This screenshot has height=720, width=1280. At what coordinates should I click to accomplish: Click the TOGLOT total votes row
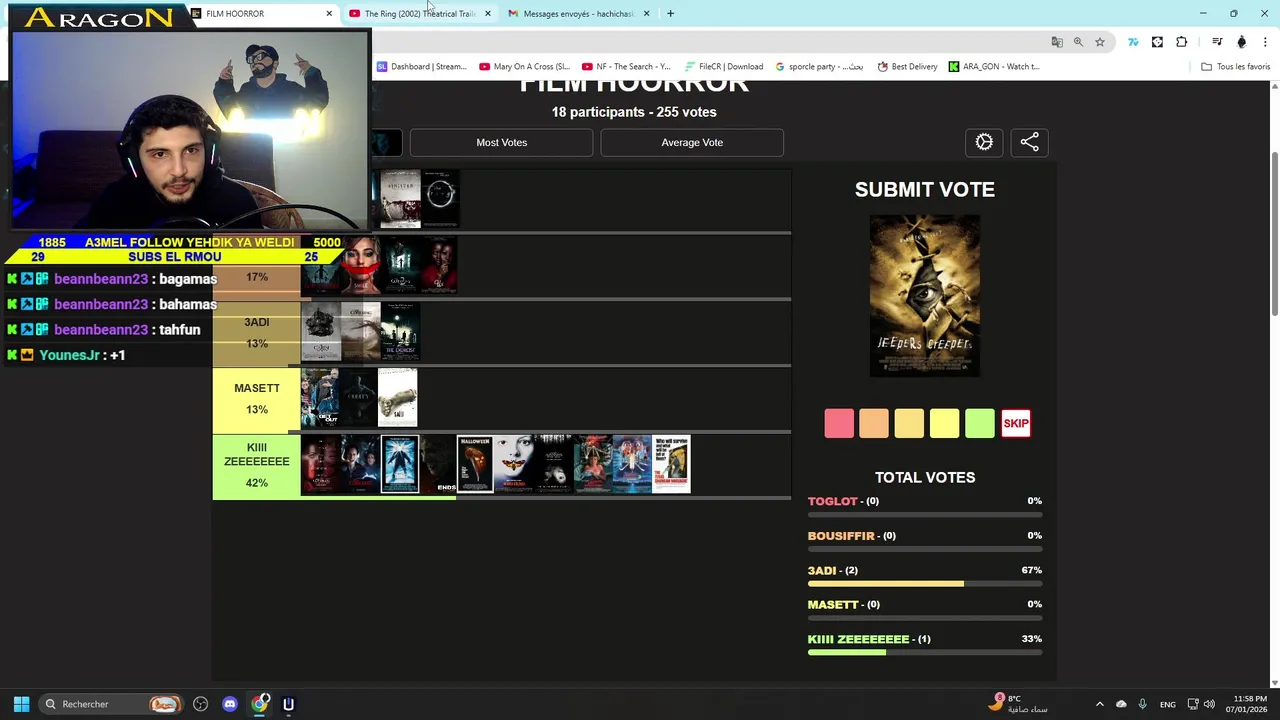[x=925, y=506]
